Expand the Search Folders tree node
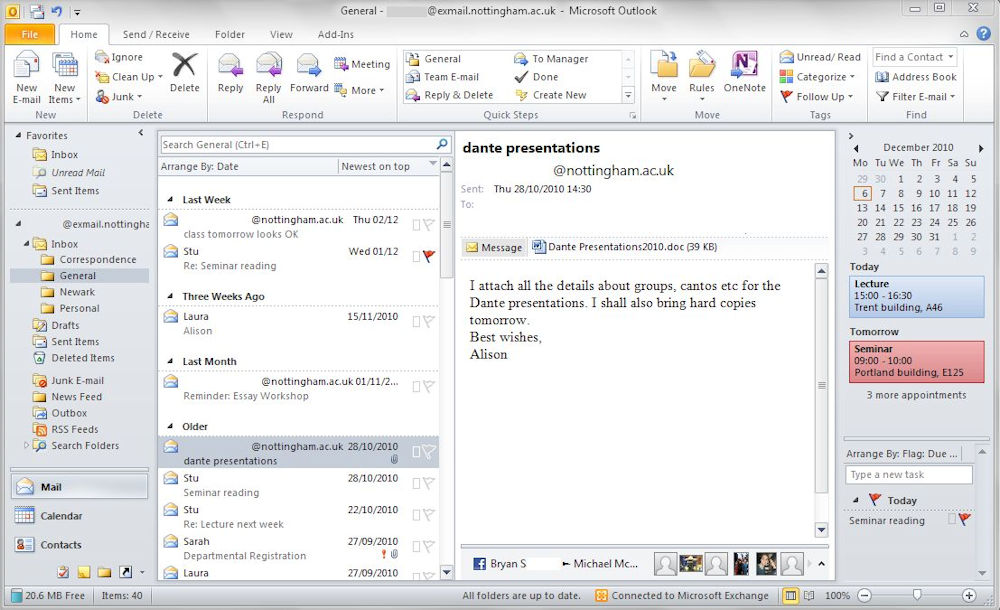The width and height of the screenshot is (1000, 610). pos(26,446)
